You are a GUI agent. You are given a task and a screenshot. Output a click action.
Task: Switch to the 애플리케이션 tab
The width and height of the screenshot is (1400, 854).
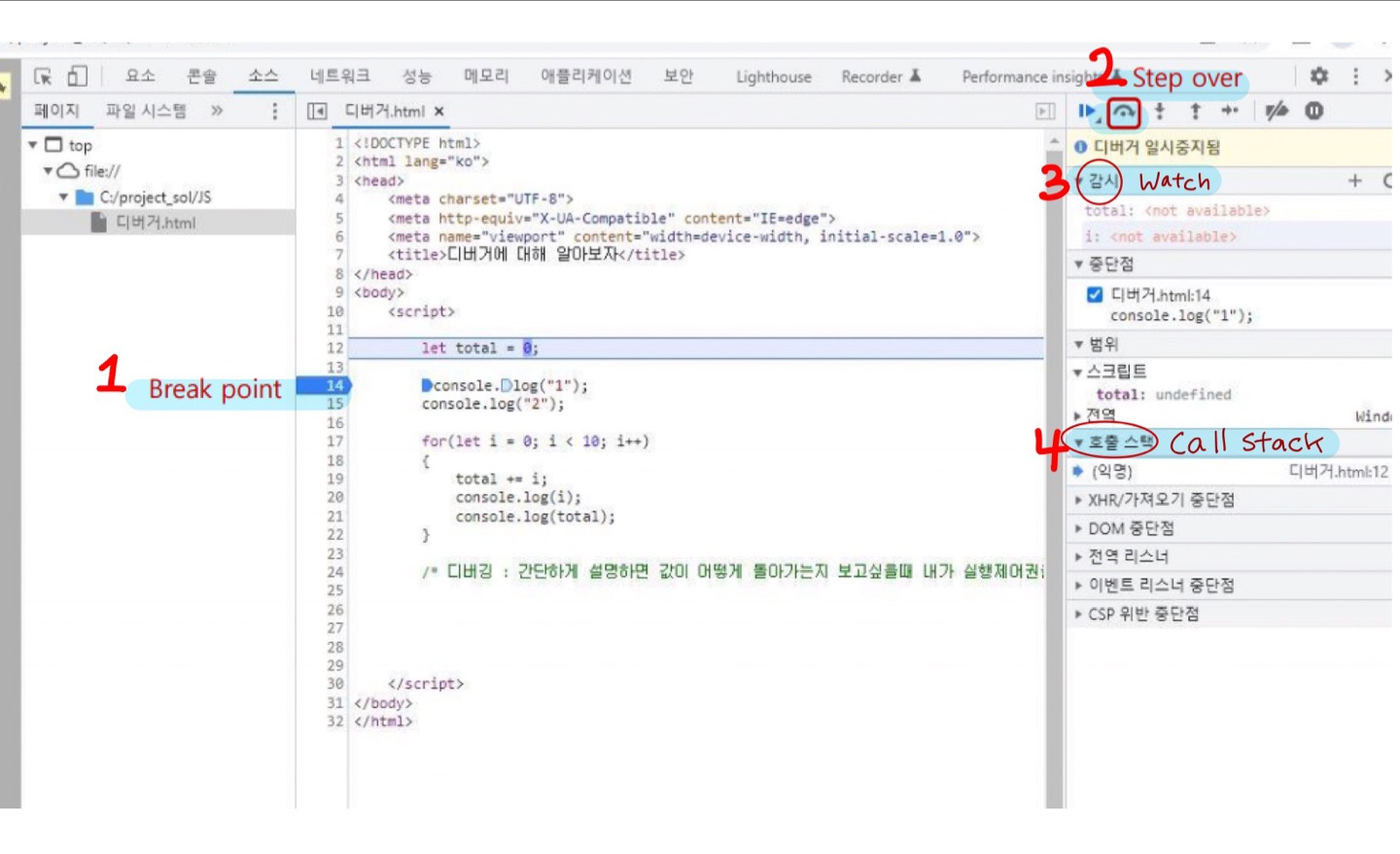point(586,76)
